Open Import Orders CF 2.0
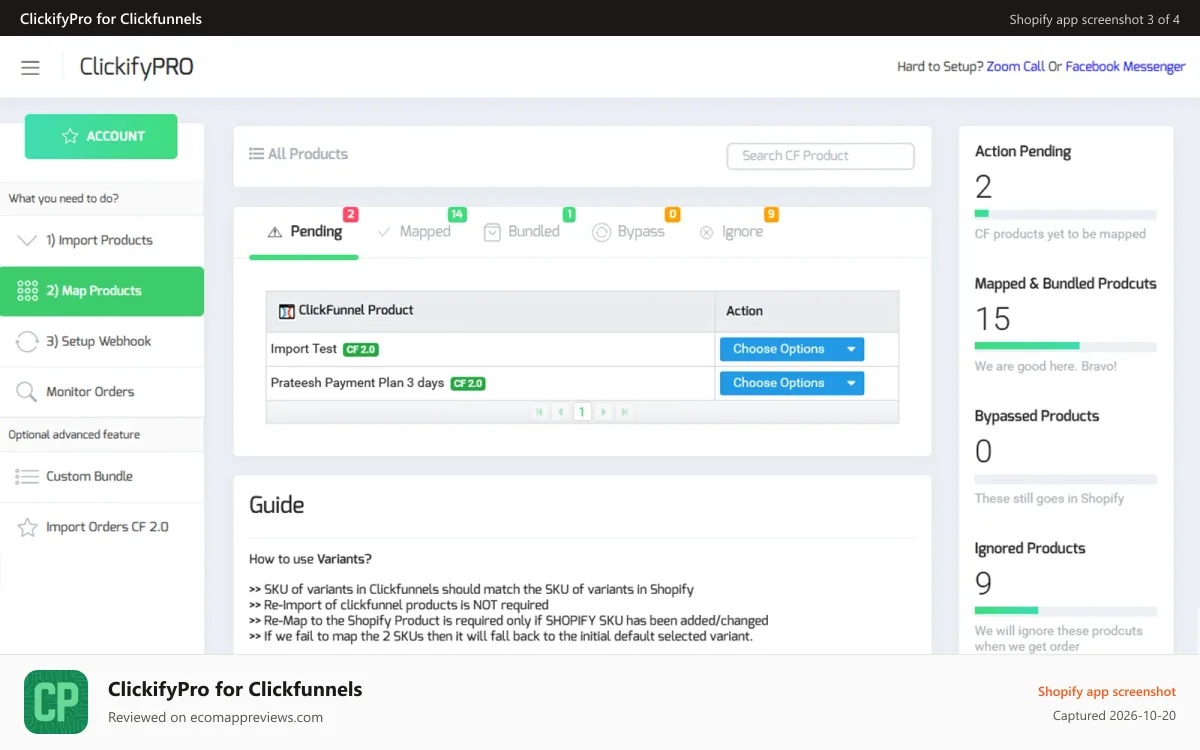Image resolution: width=1200 pixels, height=750 pixels. coord(102,527)
